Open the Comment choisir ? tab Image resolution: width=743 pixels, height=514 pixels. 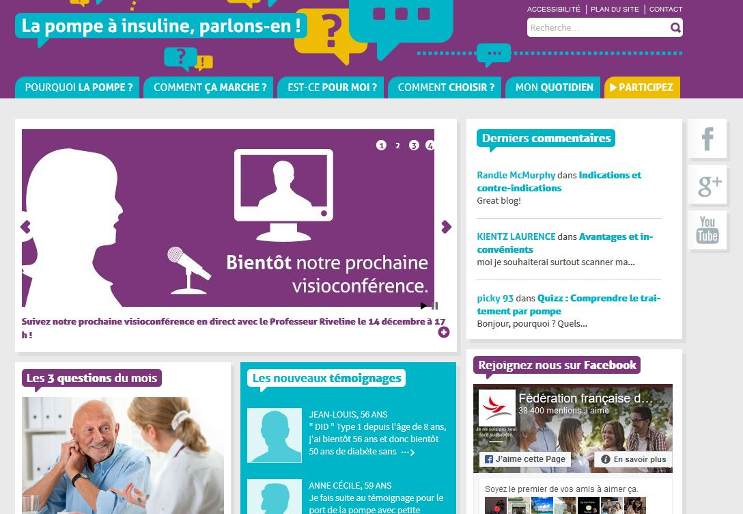[444, 87]
